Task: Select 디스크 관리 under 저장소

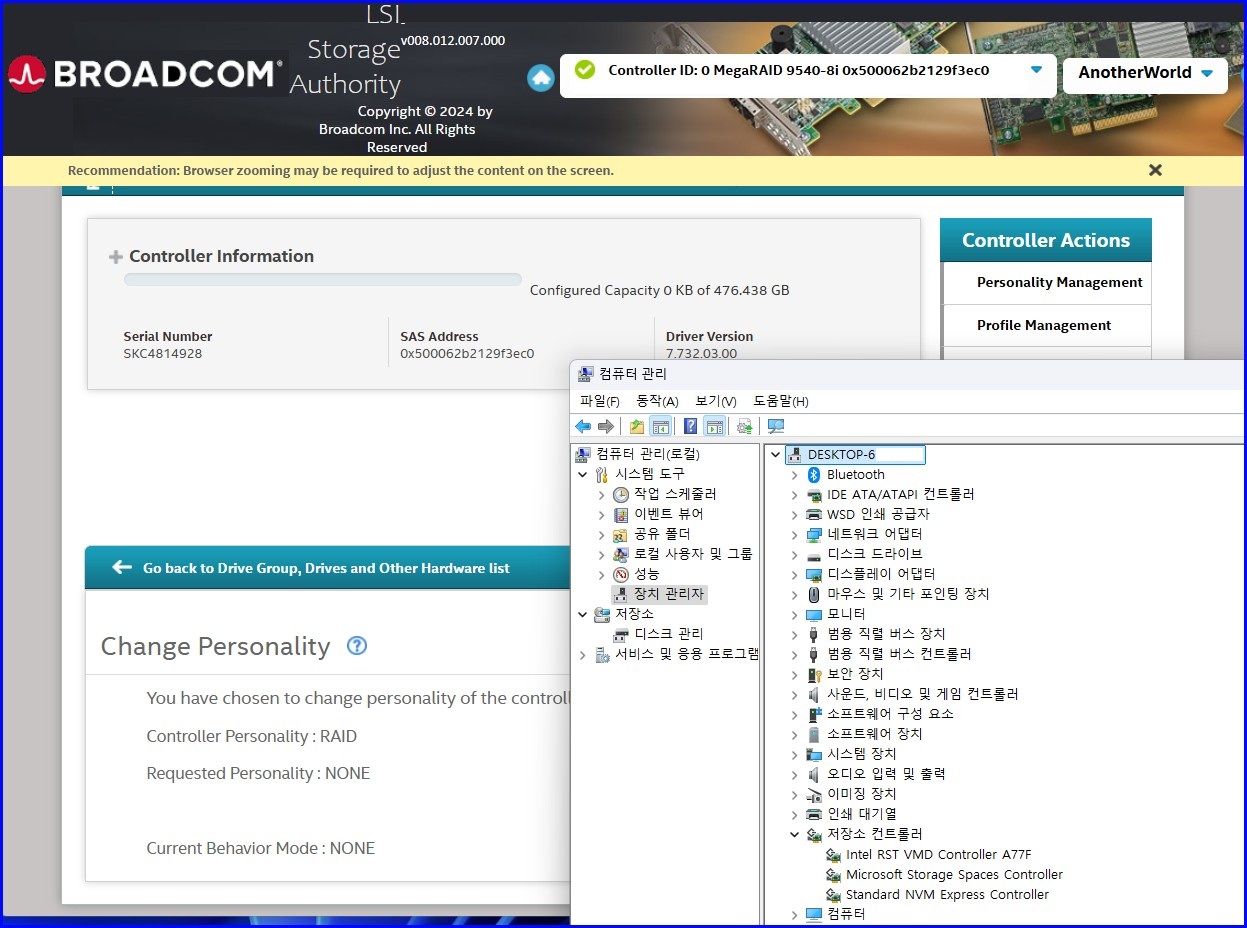Action: tap(669, 634)
